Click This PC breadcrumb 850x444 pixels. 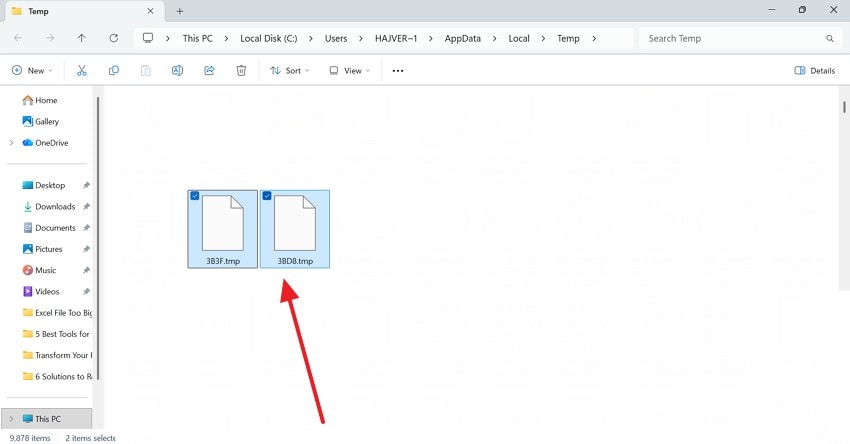click(x=197, y=38)
